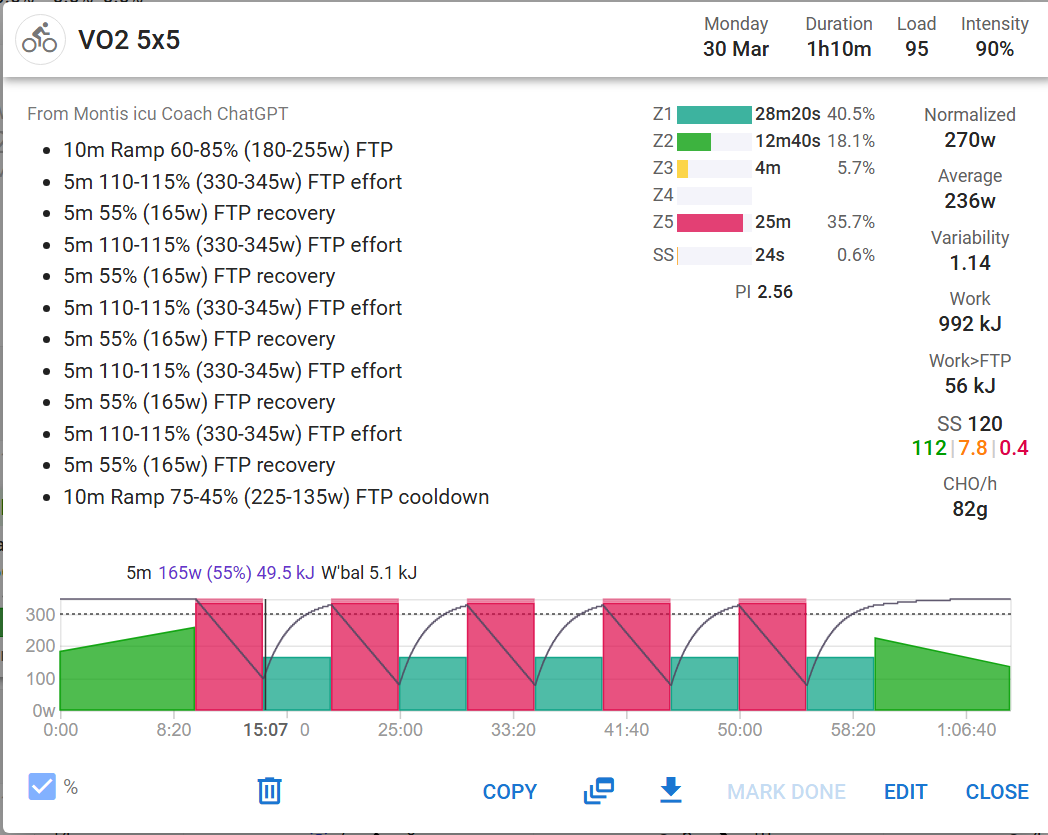Click the yellow Z3 zone bar

pos(683,168)
